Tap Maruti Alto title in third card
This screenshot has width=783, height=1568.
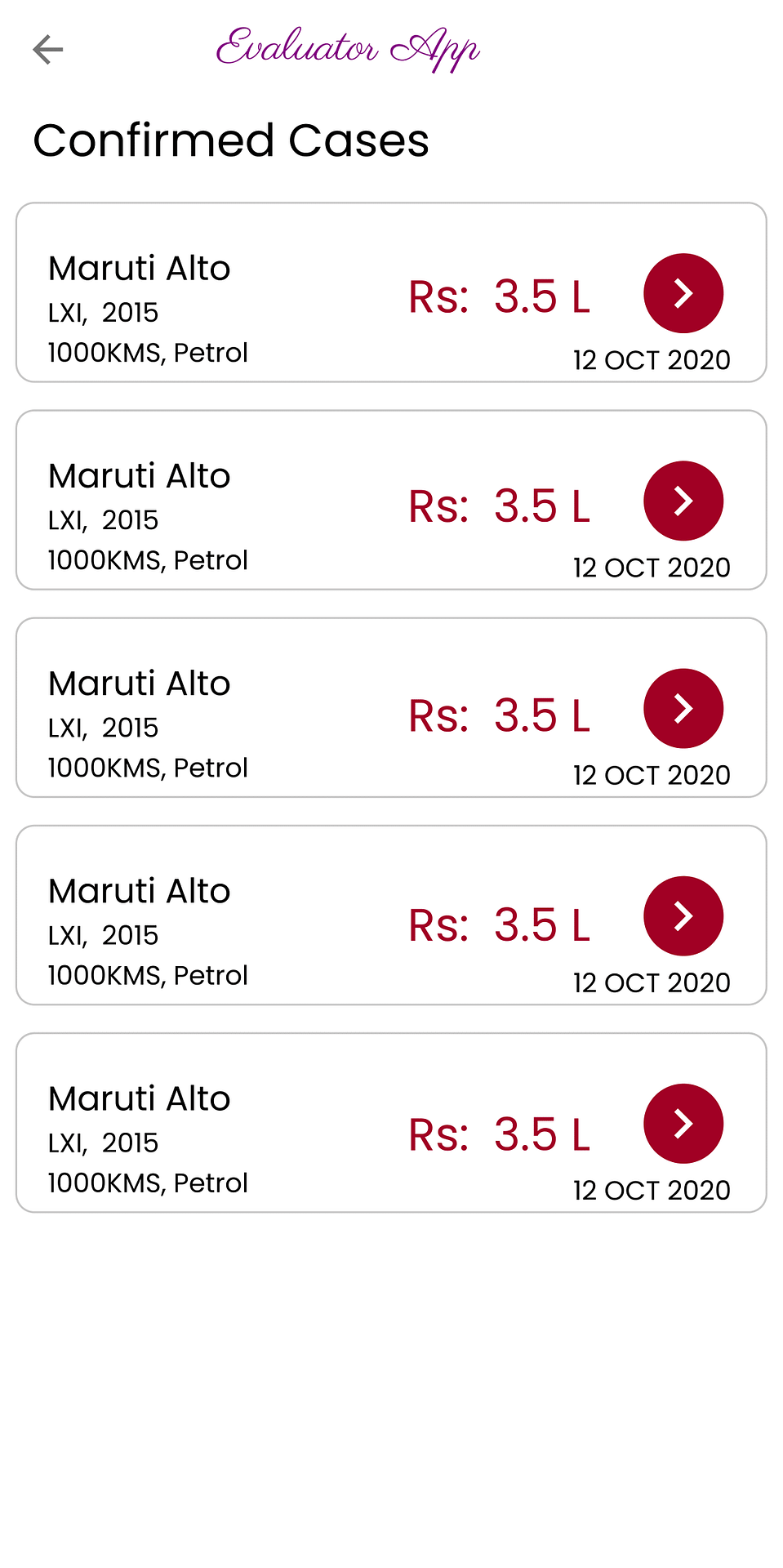point(140,684)
